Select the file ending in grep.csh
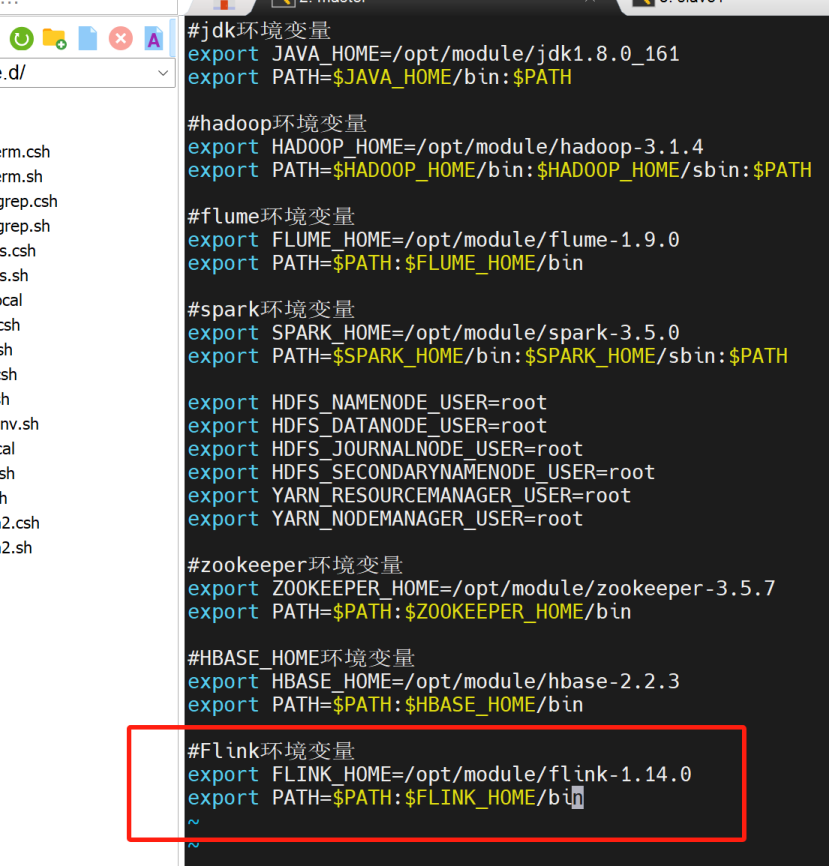Viewport: 829px width, 867px height. 29,202
